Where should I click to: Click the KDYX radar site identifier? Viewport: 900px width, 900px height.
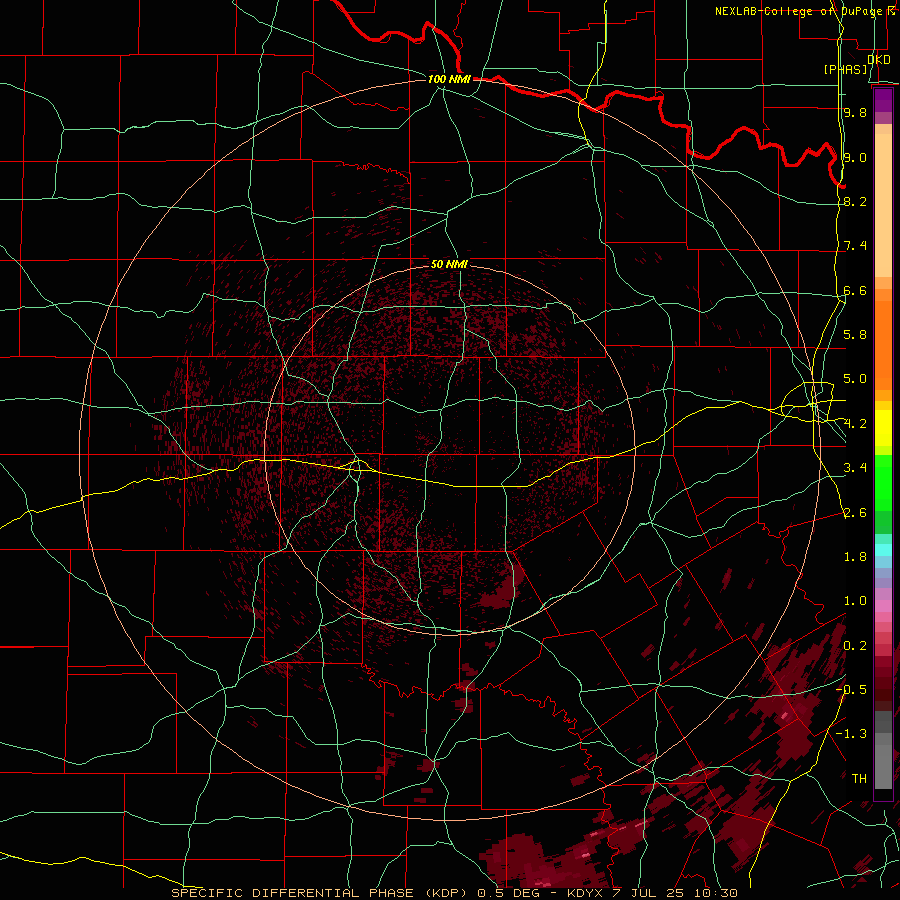click(587, 893)
